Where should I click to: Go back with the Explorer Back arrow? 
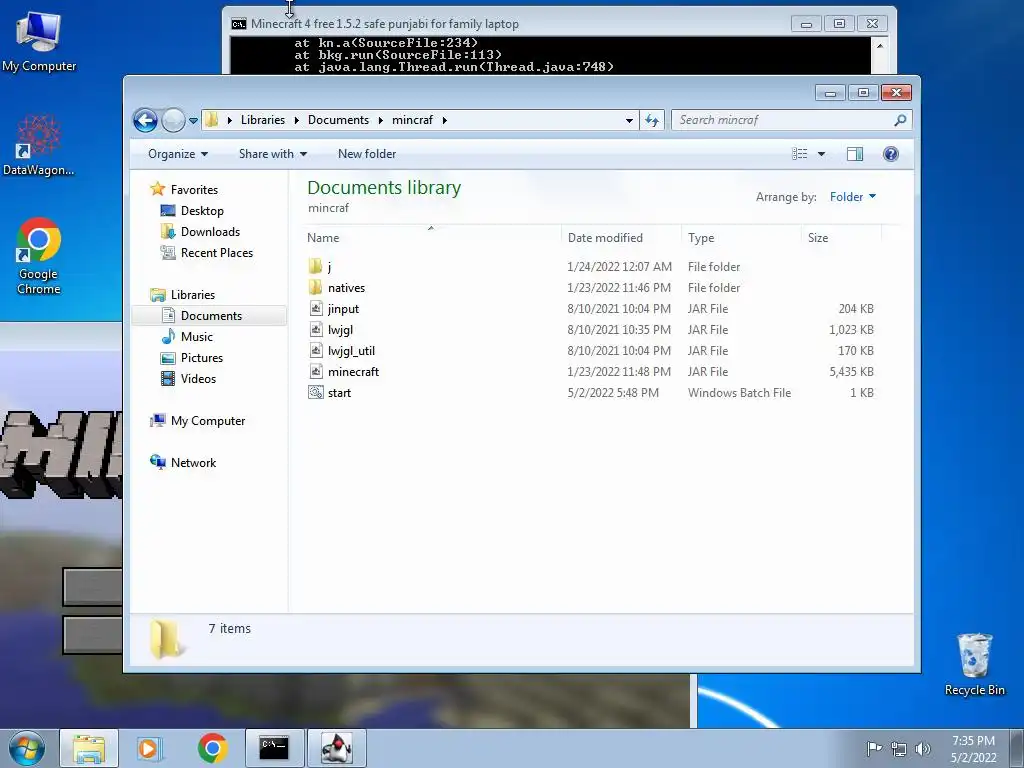(x=145, y=120)
